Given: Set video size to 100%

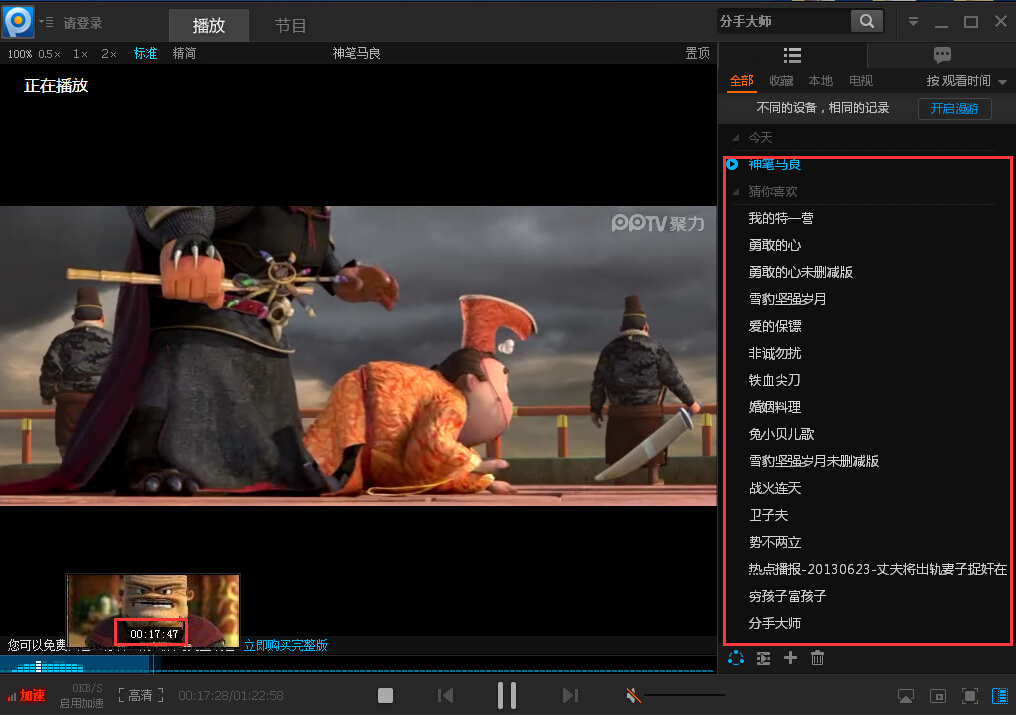Looking at the screenshot, I should [19, 54].
